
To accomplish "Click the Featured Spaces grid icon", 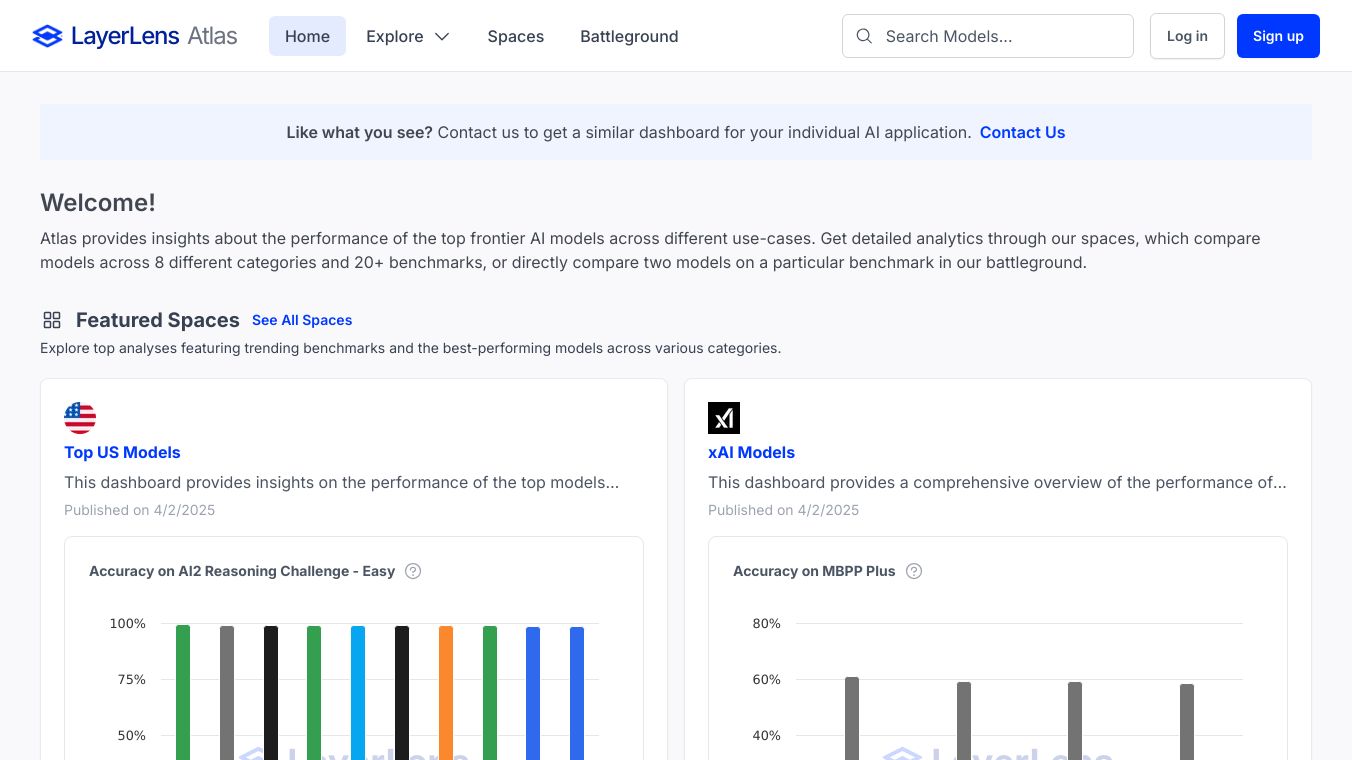I will [52, 320].
